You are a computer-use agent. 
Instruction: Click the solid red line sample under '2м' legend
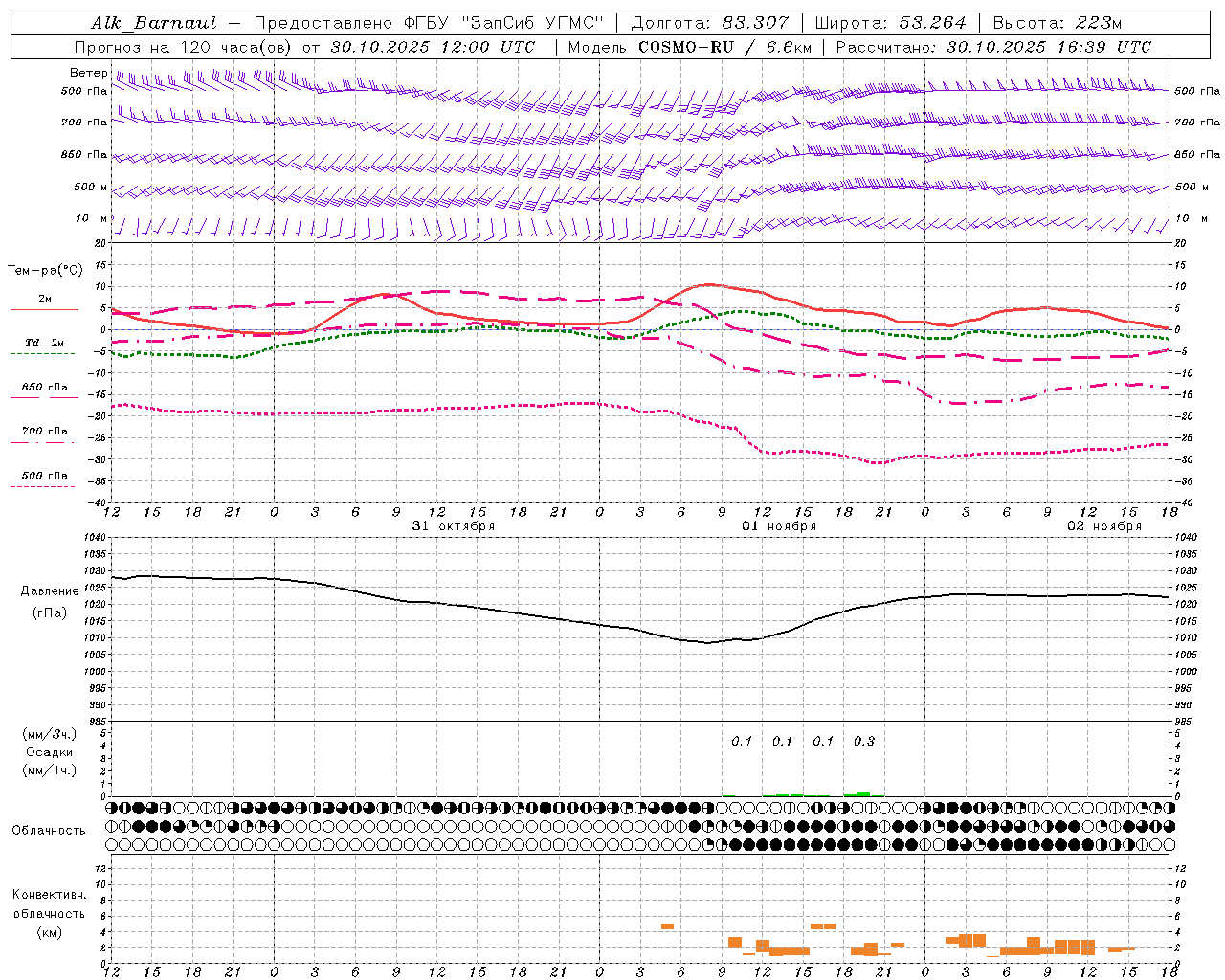(x=44, y=310)
